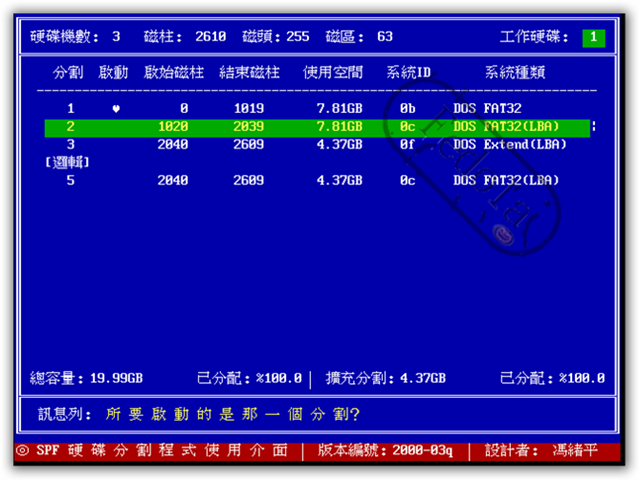The height and width of the screenshot is (480, 639).
Task: Click the heart boot marker on partition 1
Action: [115, 108]
